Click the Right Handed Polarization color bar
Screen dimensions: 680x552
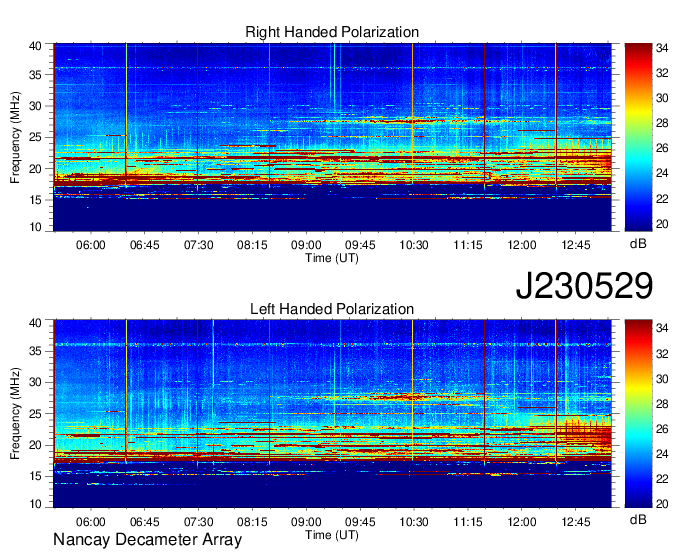[638, 137]
